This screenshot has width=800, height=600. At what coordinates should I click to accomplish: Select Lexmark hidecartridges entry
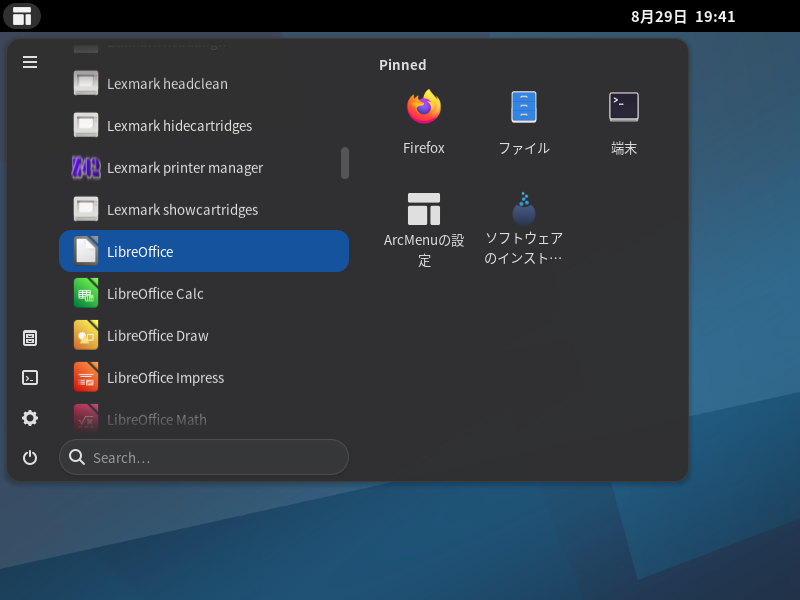coord(204,126)
